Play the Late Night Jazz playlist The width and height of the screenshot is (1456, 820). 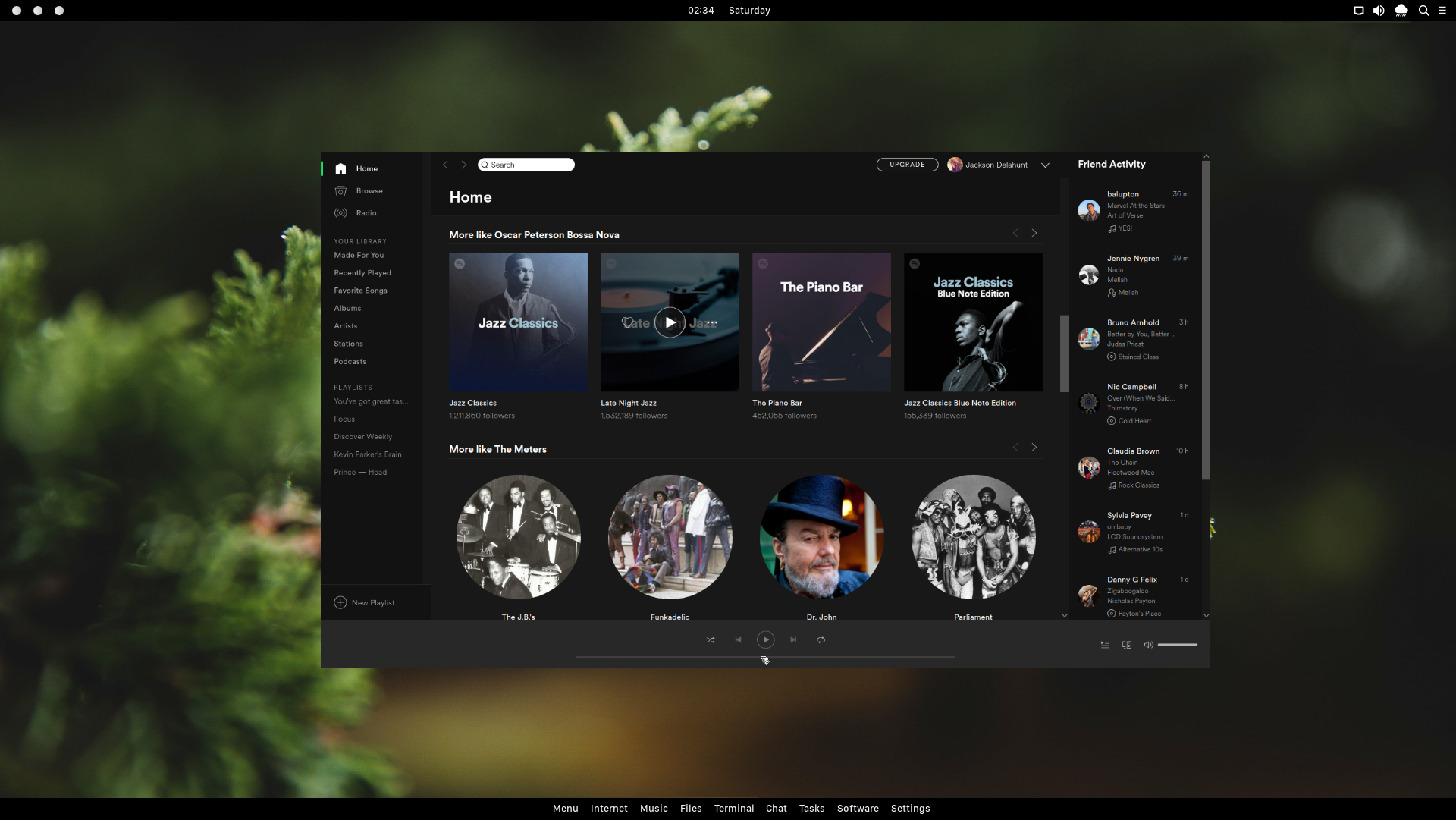pyautogui.click(x=670, y=322)
